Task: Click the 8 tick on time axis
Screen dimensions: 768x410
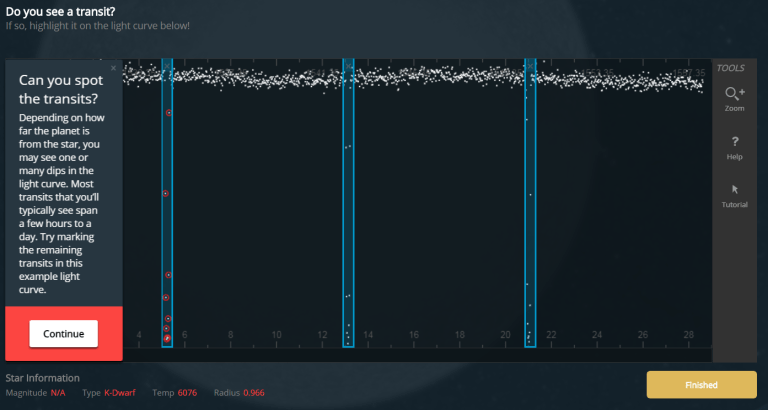Action: pos(231,334)
